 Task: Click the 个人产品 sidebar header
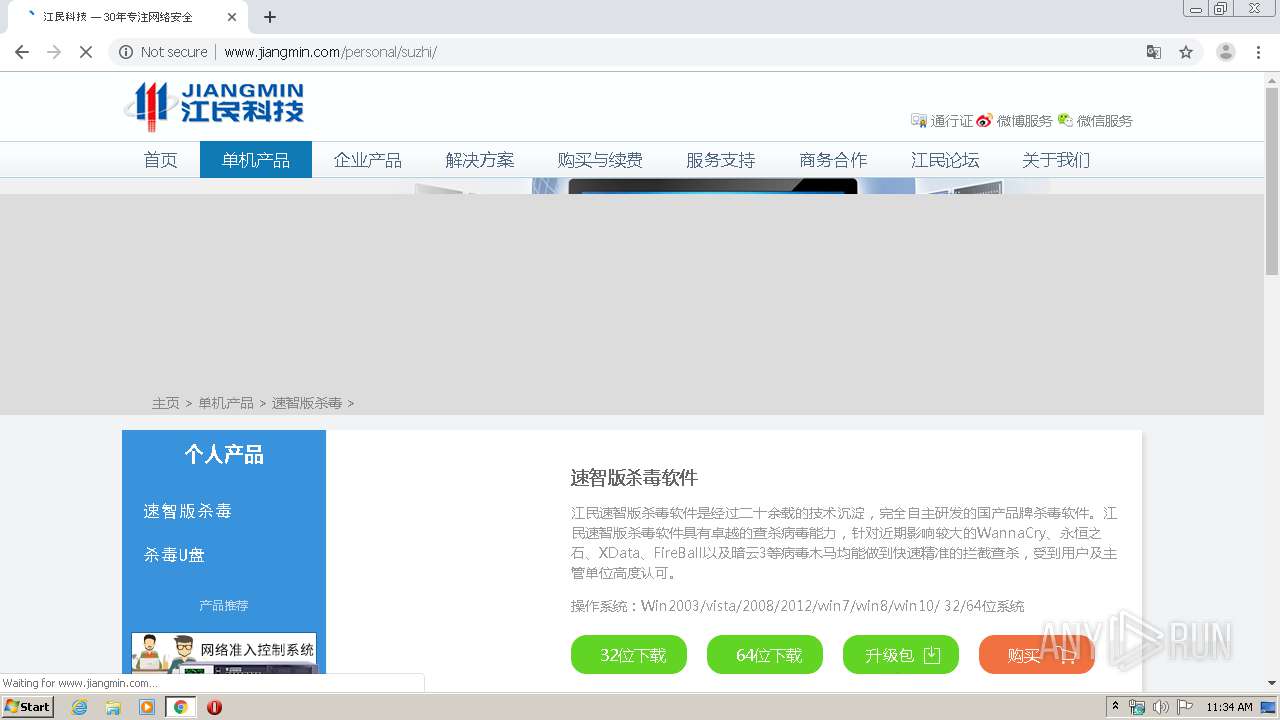224,455
